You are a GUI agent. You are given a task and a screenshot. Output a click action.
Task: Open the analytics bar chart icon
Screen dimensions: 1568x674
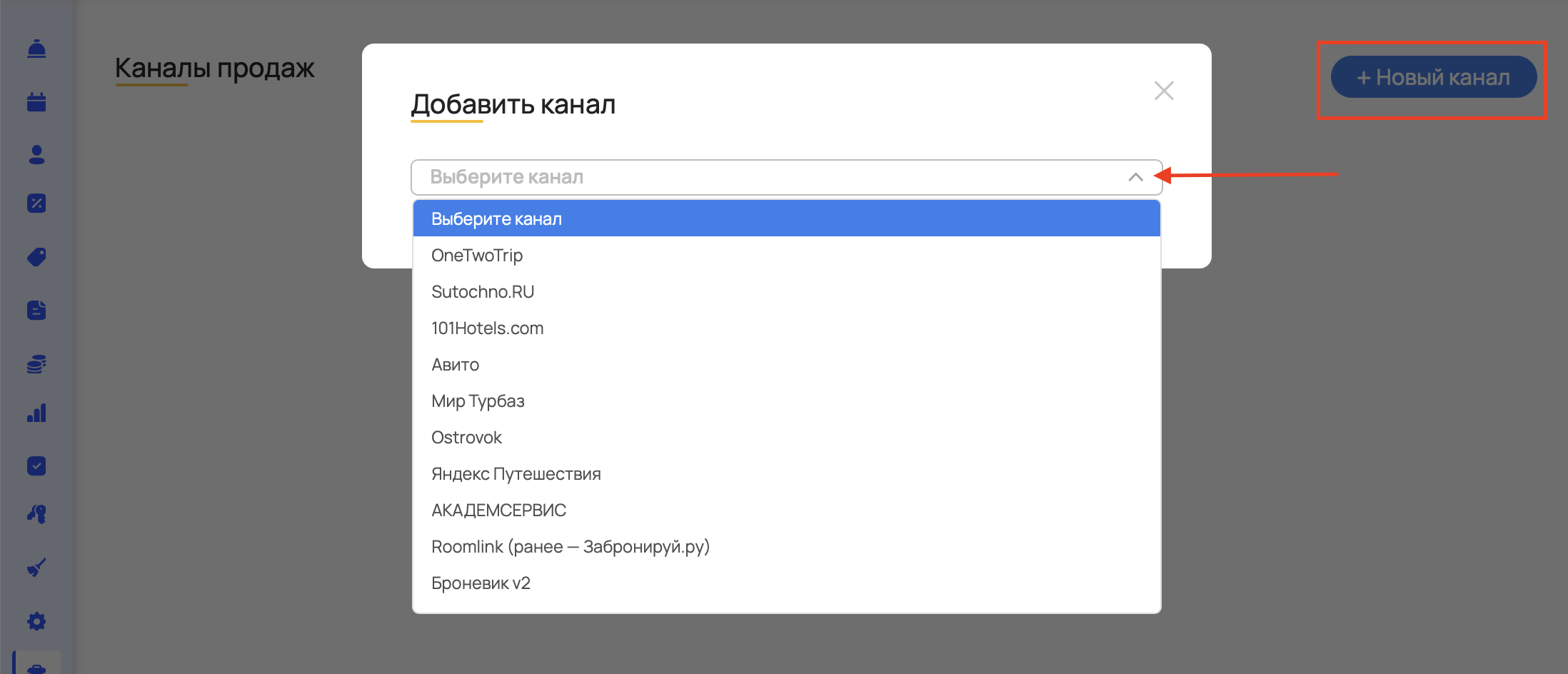pos(36,413)
